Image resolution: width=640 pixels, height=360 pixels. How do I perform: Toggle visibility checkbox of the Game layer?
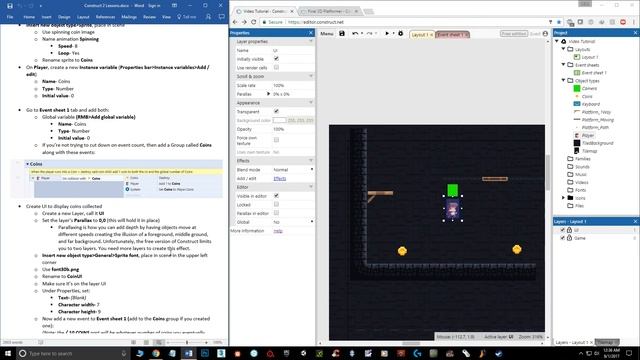(562, 238)
